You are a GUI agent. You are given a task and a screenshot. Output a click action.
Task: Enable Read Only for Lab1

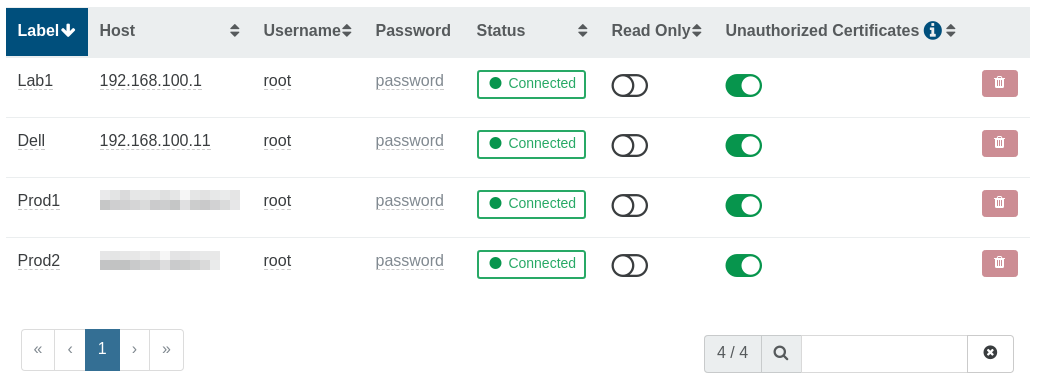click(629, 85)
